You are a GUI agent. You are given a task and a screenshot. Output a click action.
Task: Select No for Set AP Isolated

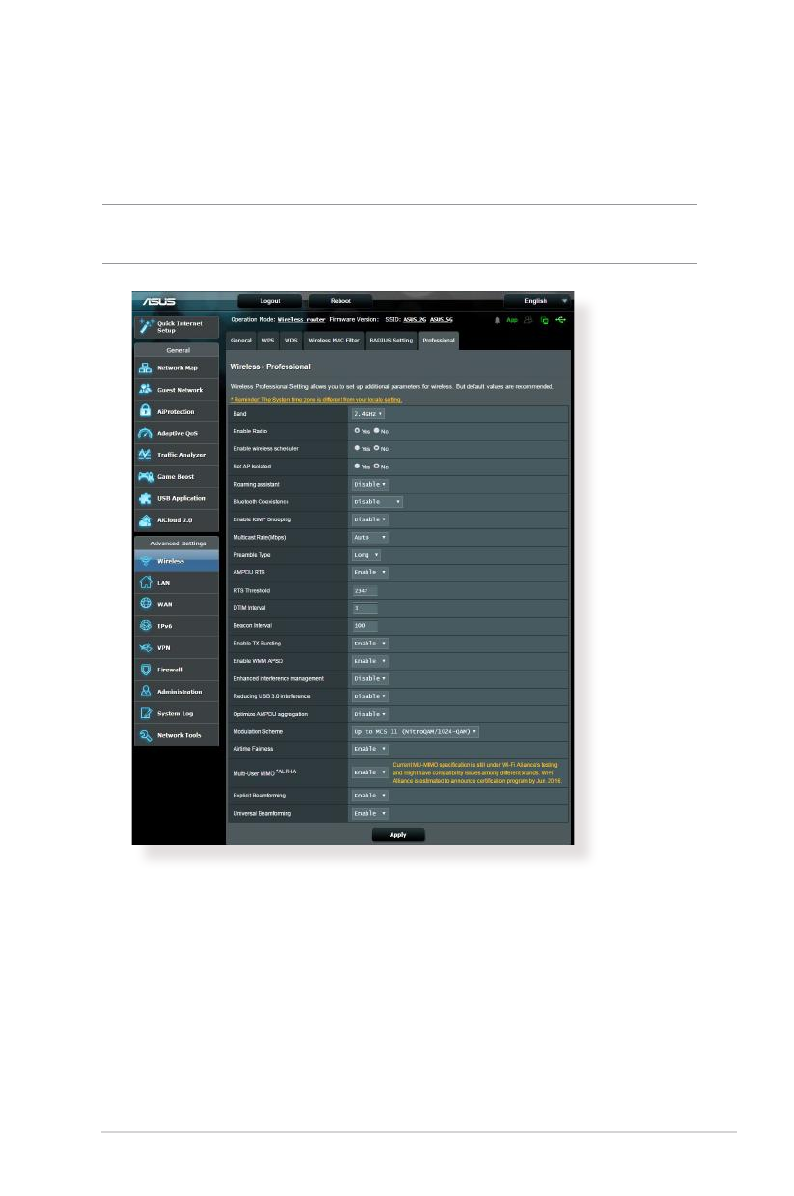coord(376,466)
